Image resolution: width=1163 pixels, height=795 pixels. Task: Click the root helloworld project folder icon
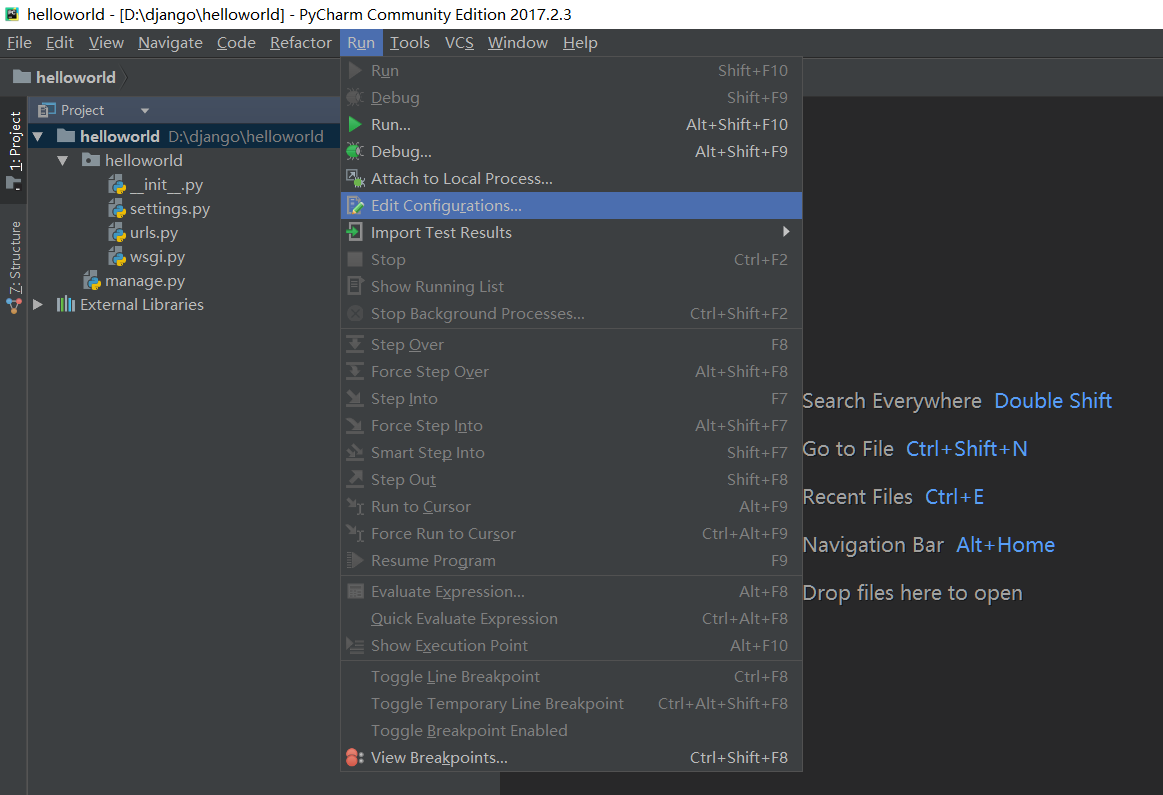pos(66,136)
